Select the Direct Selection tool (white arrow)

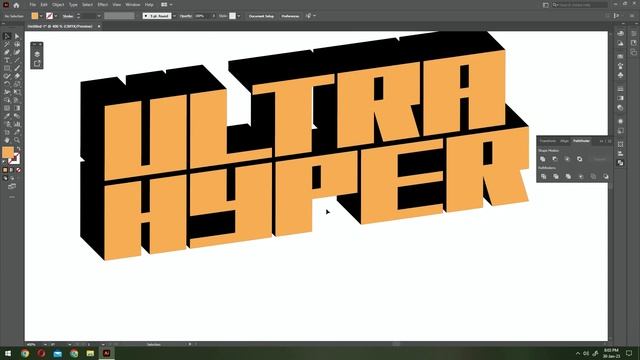click(x=17, y=36)
